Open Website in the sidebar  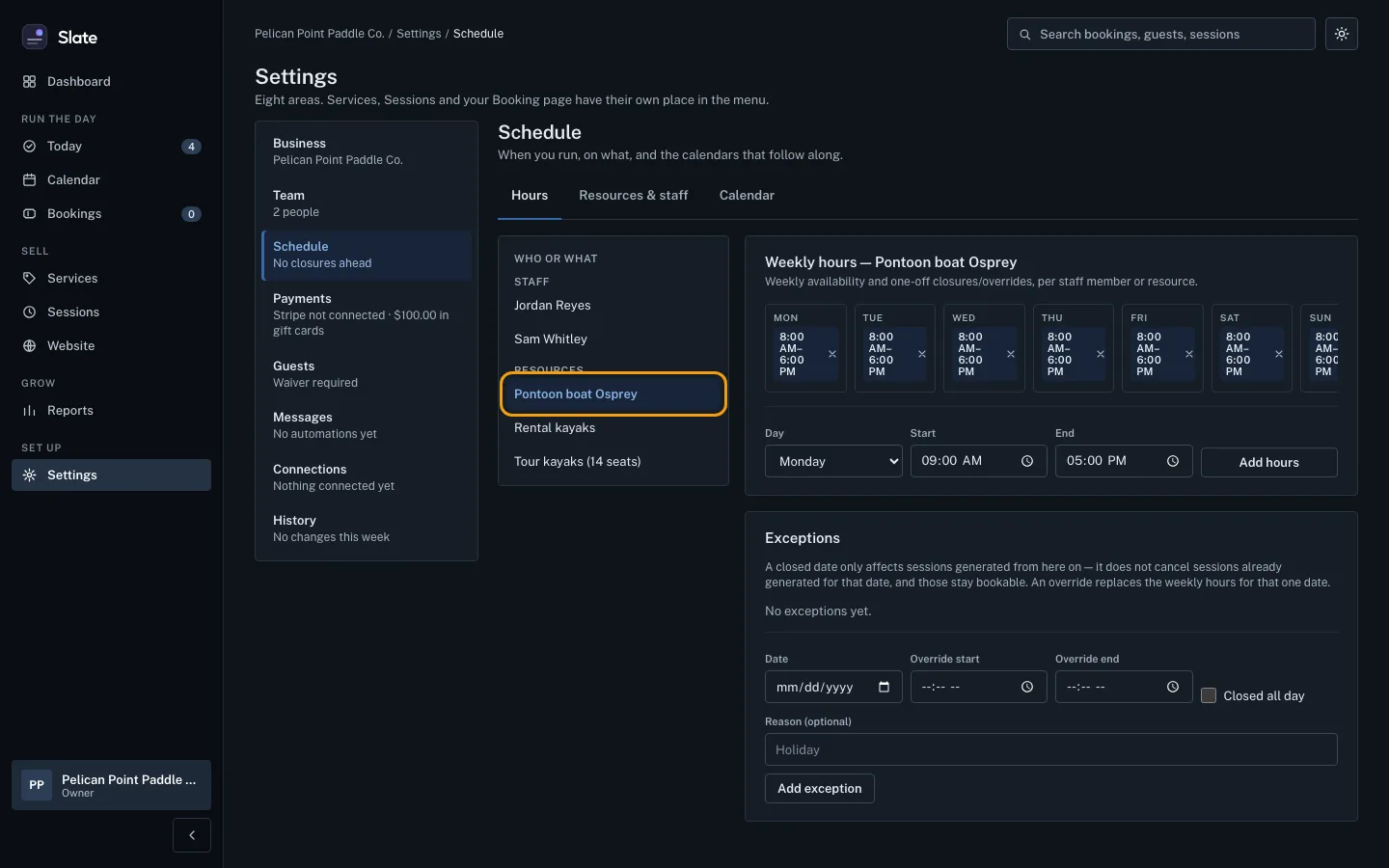pos(111,346)
